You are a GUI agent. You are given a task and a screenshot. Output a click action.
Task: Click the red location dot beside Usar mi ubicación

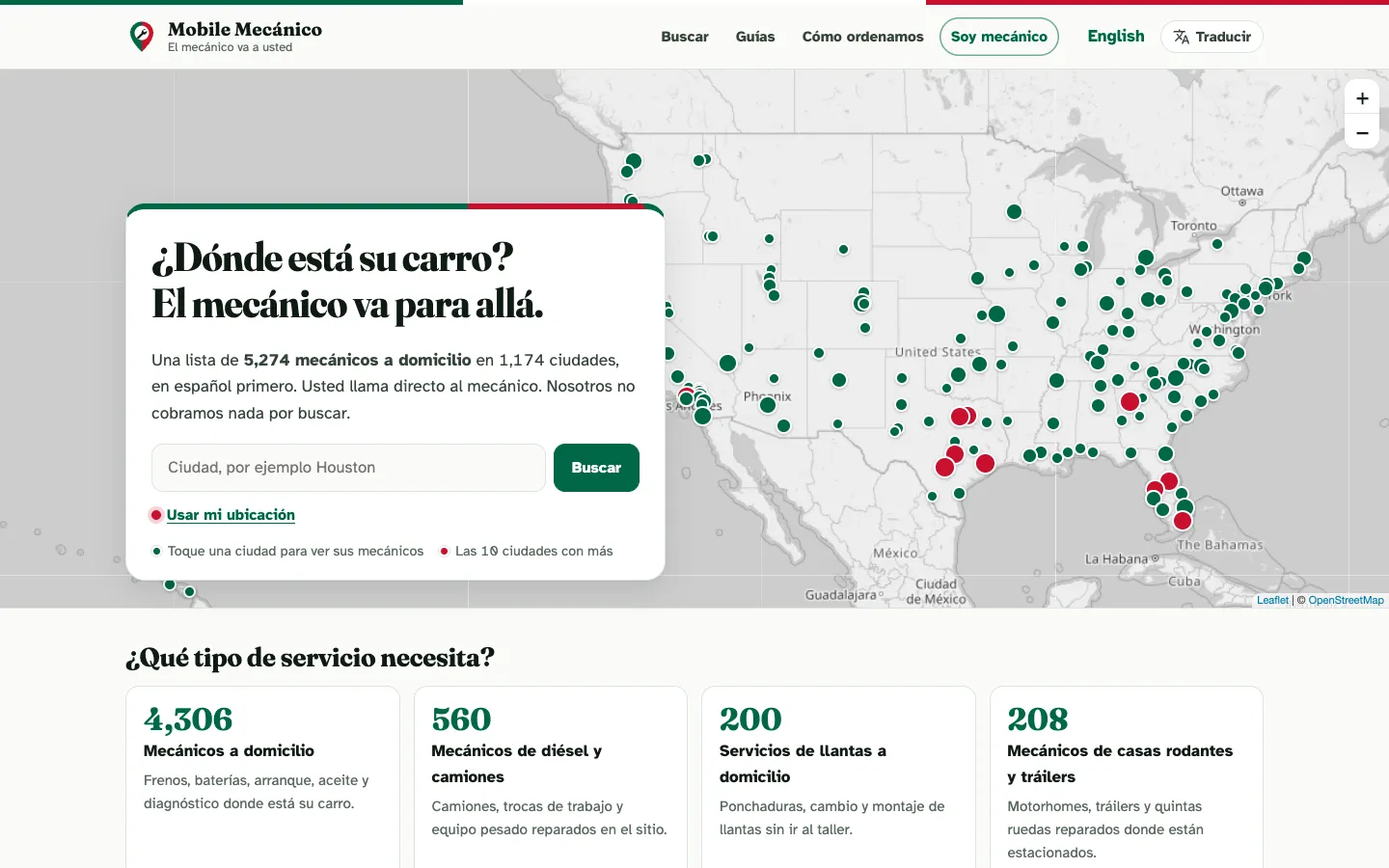pos(155,515)
